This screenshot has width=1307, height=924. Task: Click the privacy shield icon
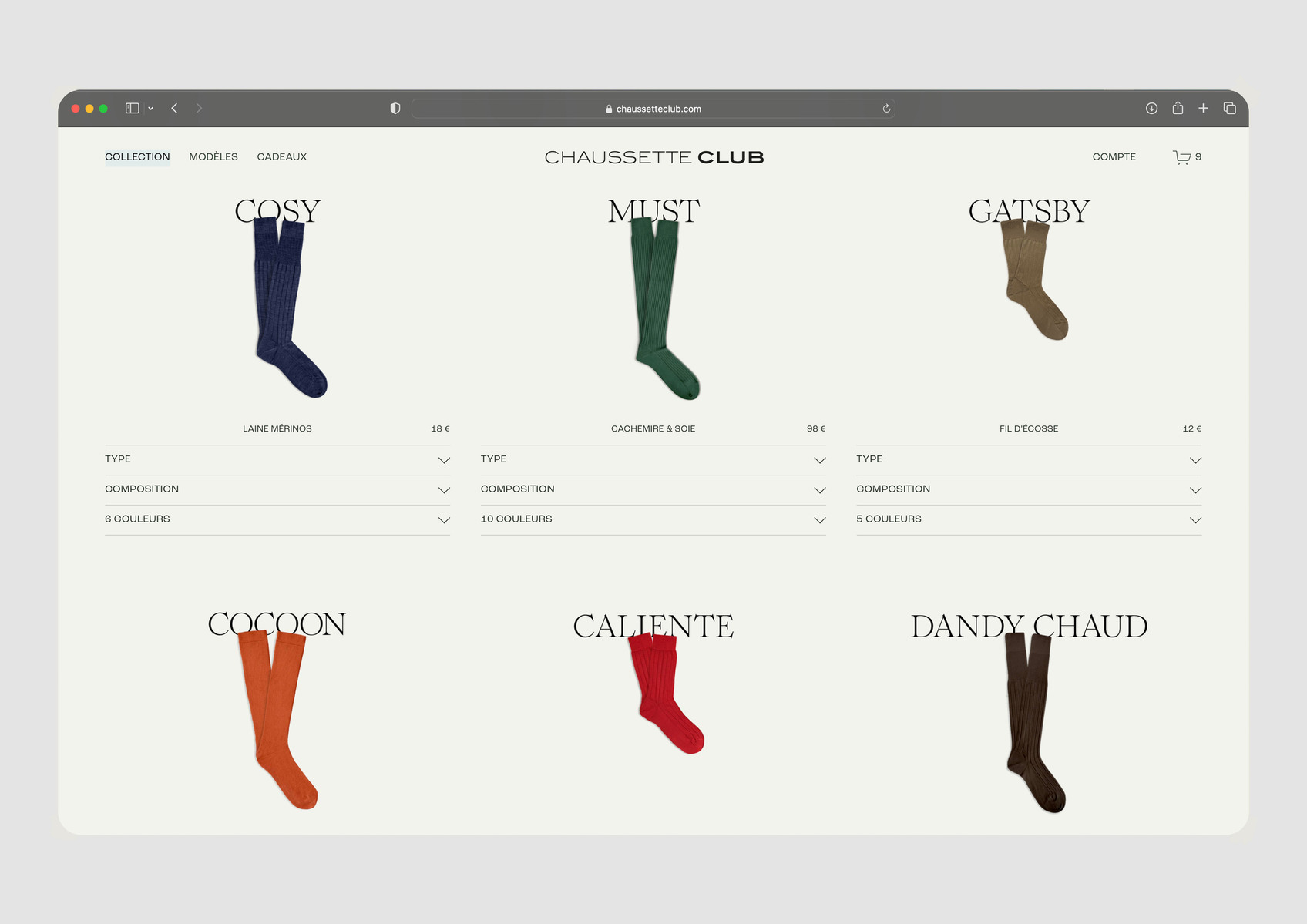click(x=395, y=109)
